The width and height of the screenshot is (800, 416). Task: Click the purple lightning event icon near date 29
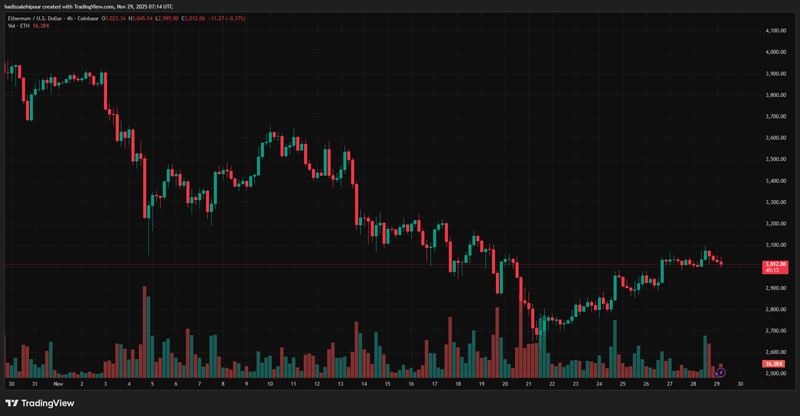coord(721,373)
